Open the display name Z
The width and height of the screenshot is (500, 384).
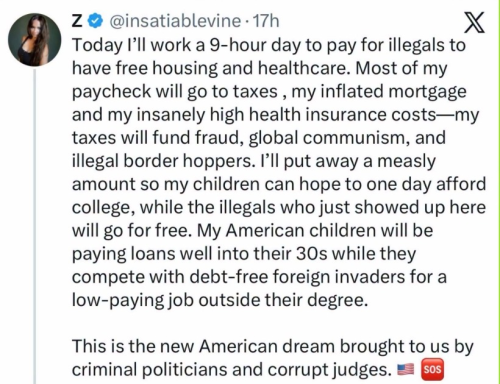click(77, 21)
